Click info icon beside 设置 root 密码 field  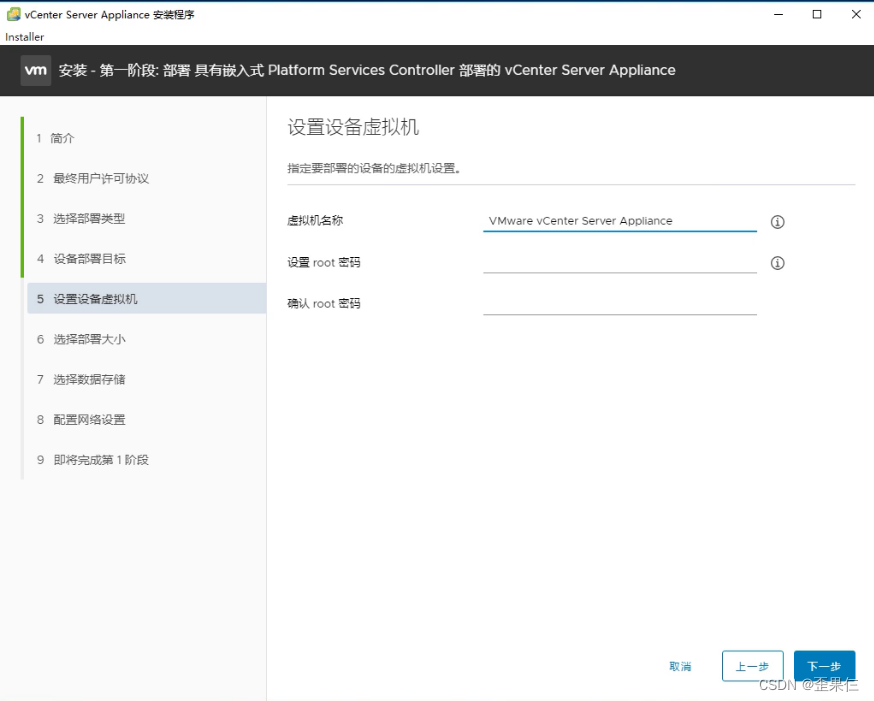pyautogui.click(x=777, y=263)
